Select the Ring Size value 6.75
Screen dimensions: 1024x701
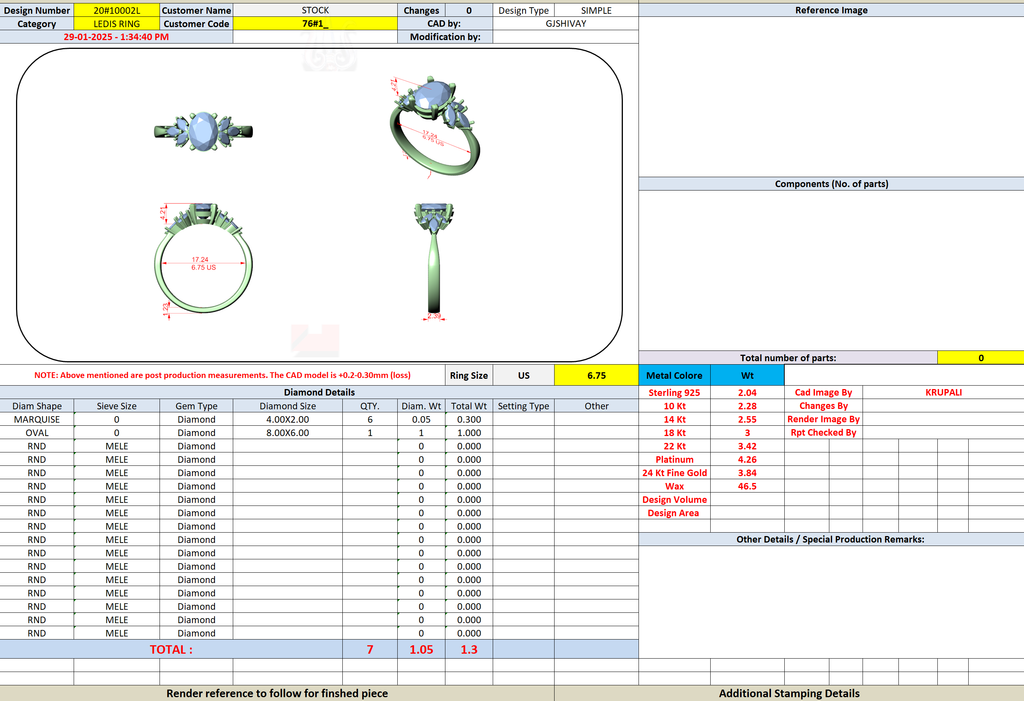pos(596,376)
